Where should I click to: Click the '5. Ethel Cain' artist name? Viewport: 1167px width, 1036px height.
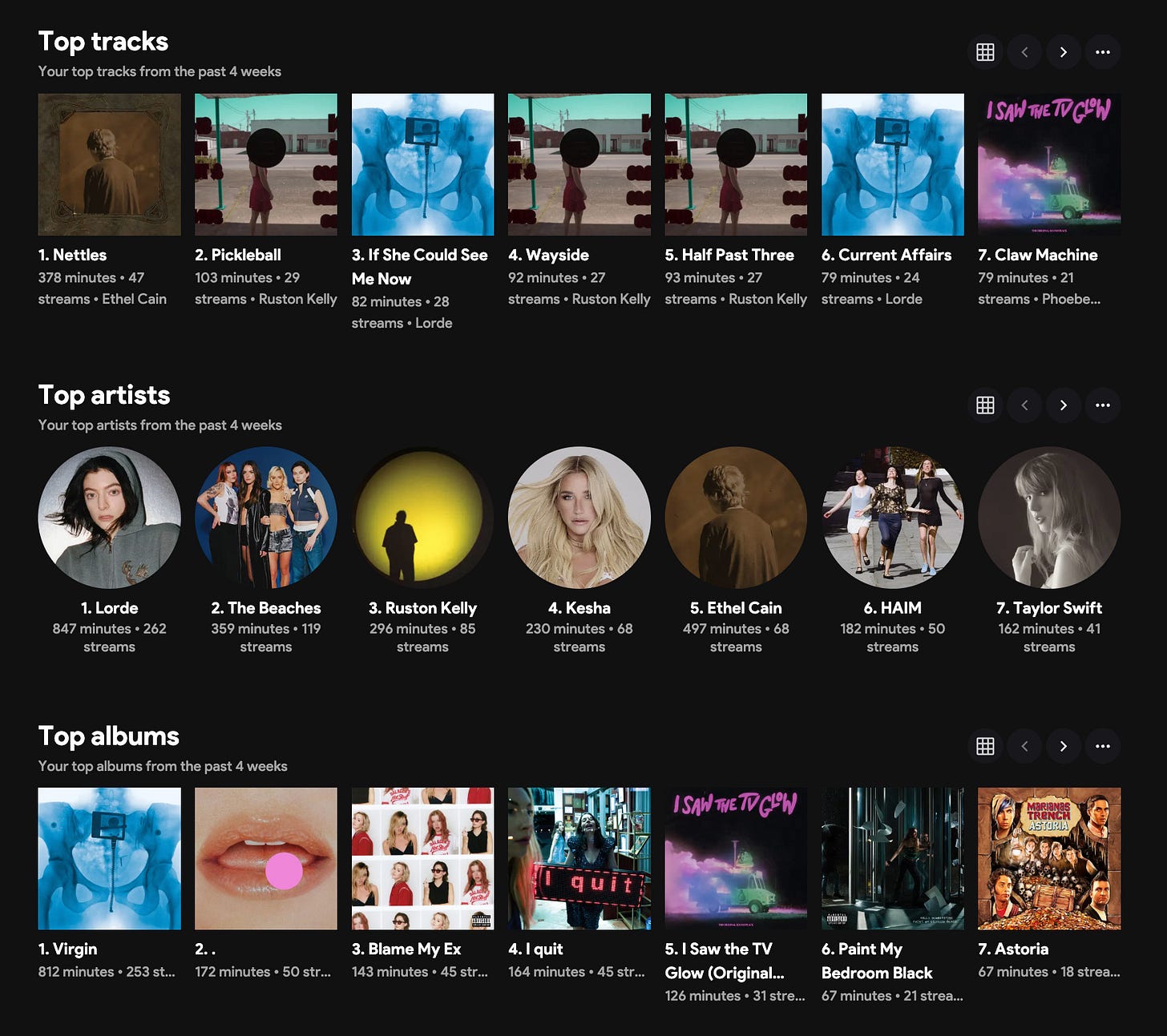coord(736,608)
